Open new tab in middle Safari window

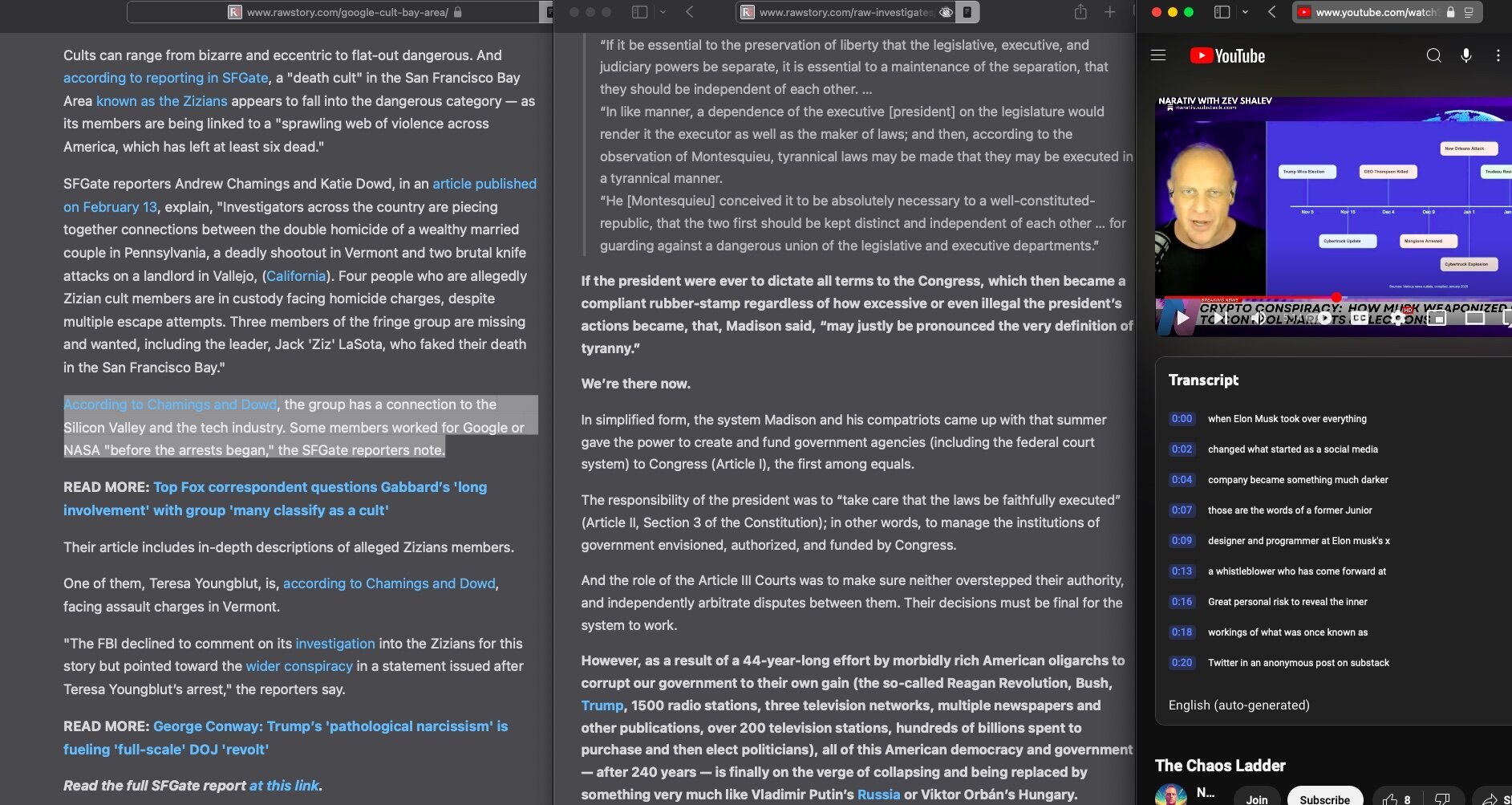[x=1110, y=12]
